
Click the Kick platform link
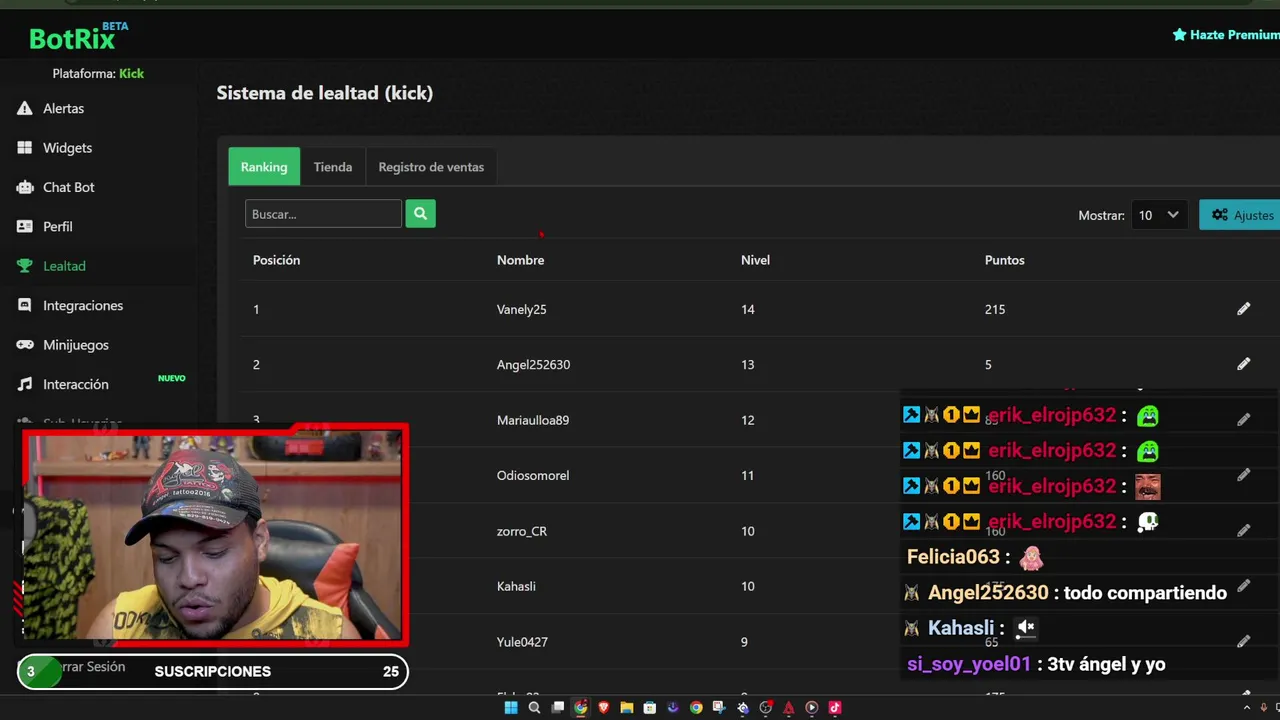click(x=131, y=73)
